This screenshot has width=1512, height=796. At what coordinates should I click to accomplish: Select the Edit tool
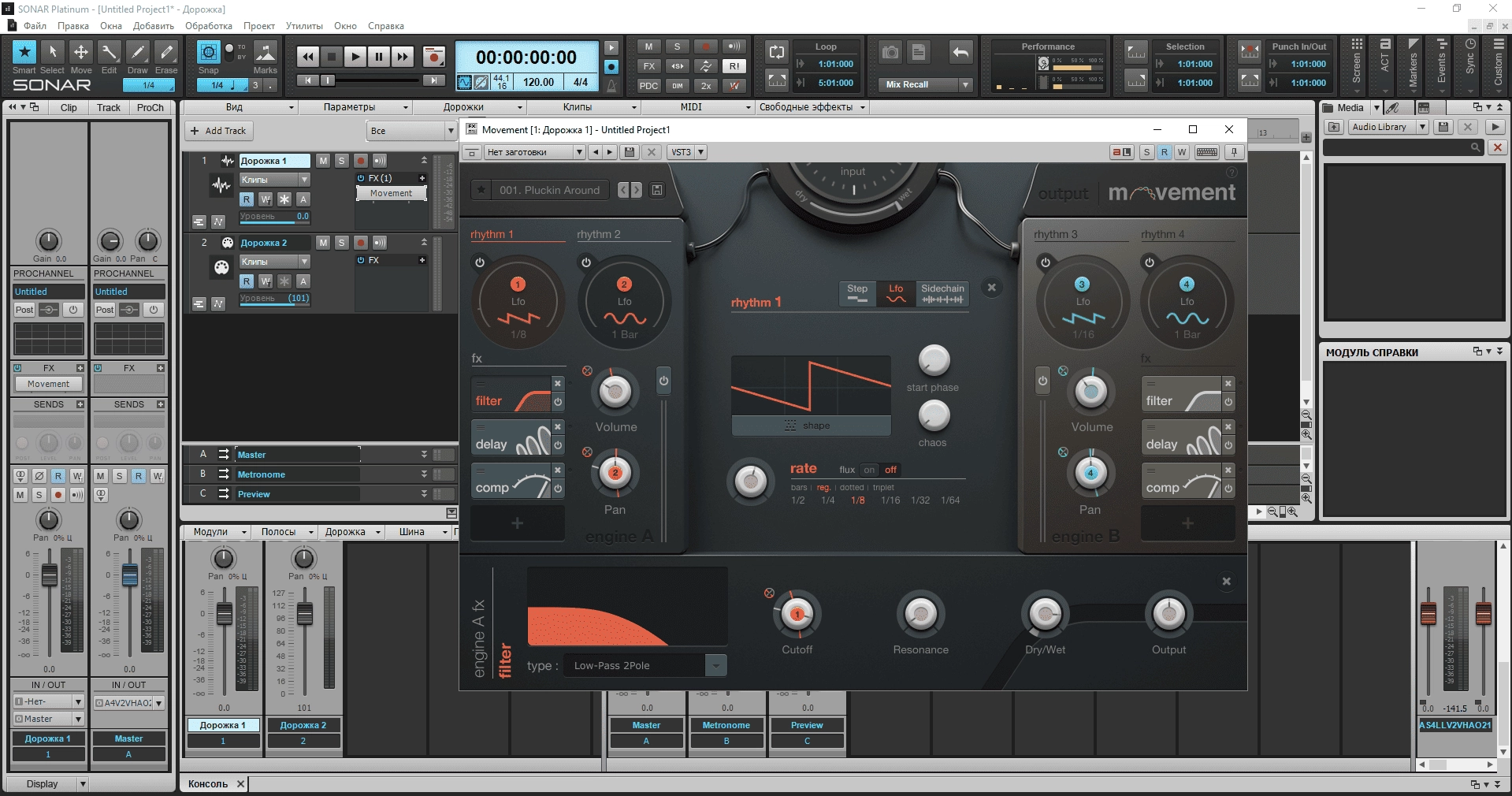(110, 52)
